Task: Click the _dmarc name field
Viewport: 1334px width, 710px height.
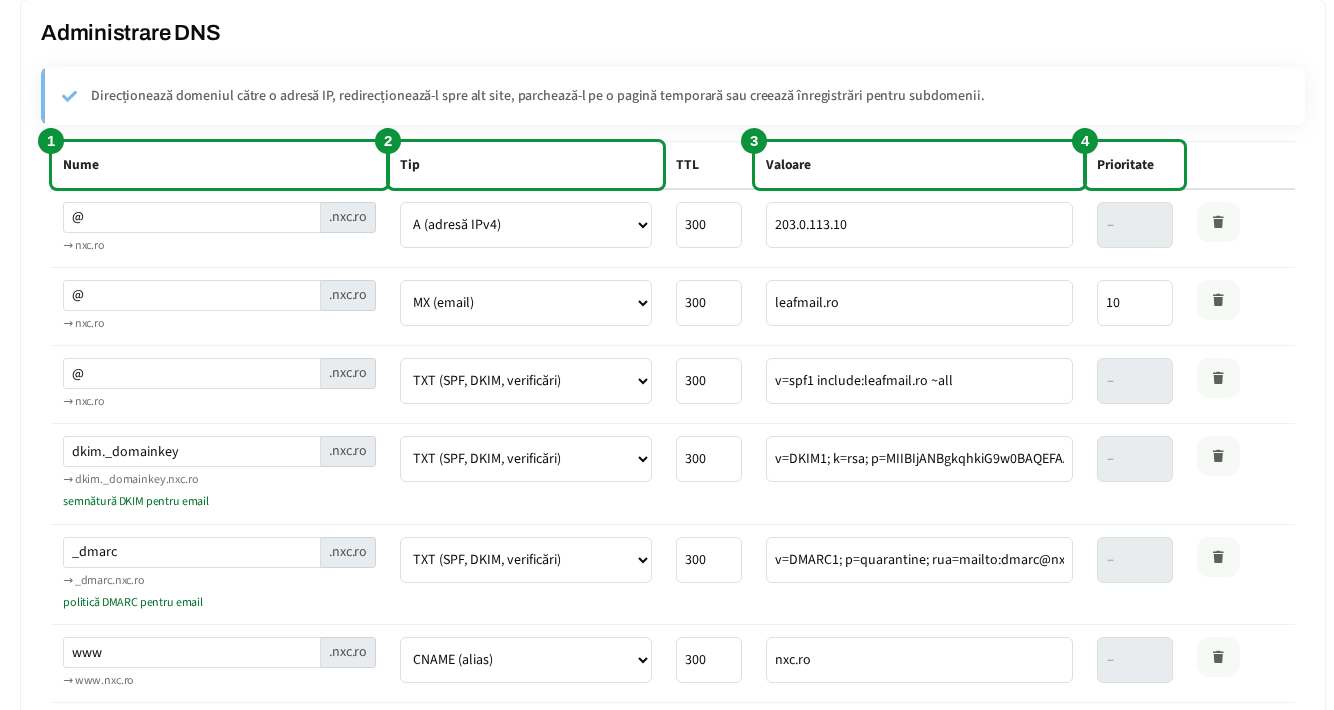Action: coord(192,552)
